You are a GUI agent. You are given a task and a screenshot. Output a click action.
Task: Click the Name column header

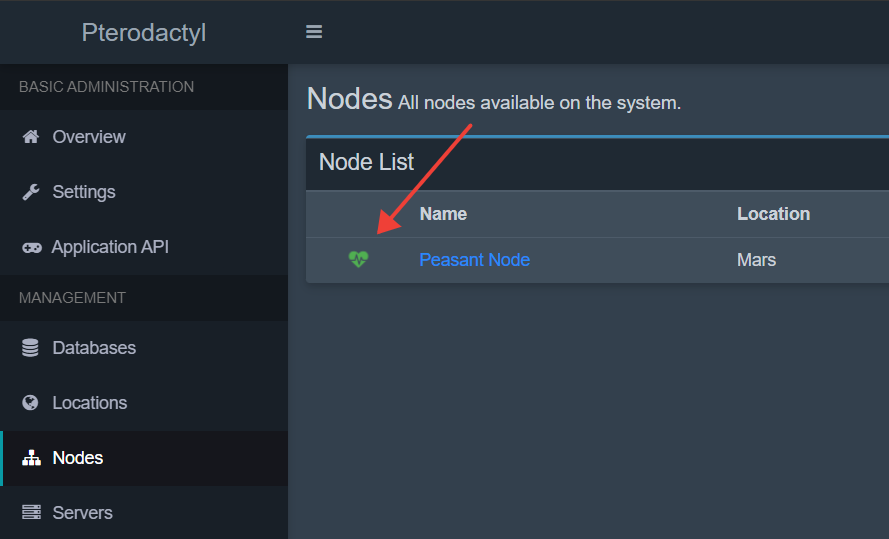[x=443, y=214]
